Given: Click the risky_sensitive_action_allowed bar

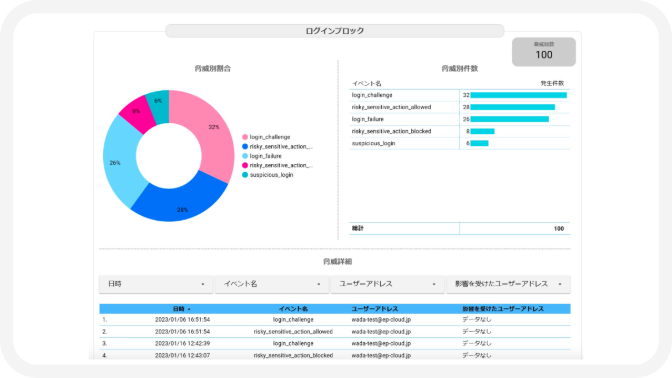Looking at the screenshot, I should click(513, 107).
